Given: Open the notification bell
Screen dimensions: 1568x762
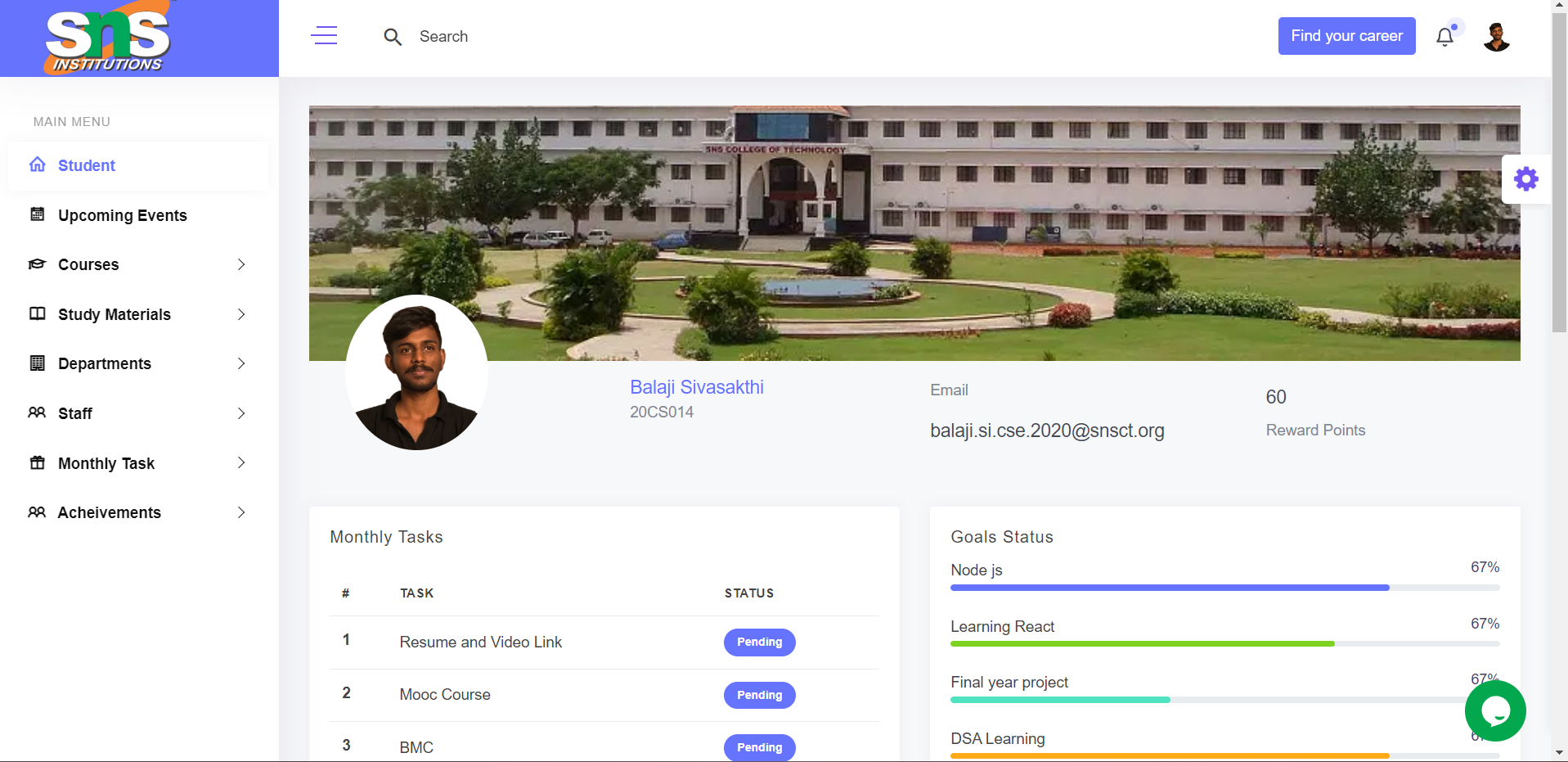Looking at the screenshot, I should pyautogui.click(x=1444, y=36).
